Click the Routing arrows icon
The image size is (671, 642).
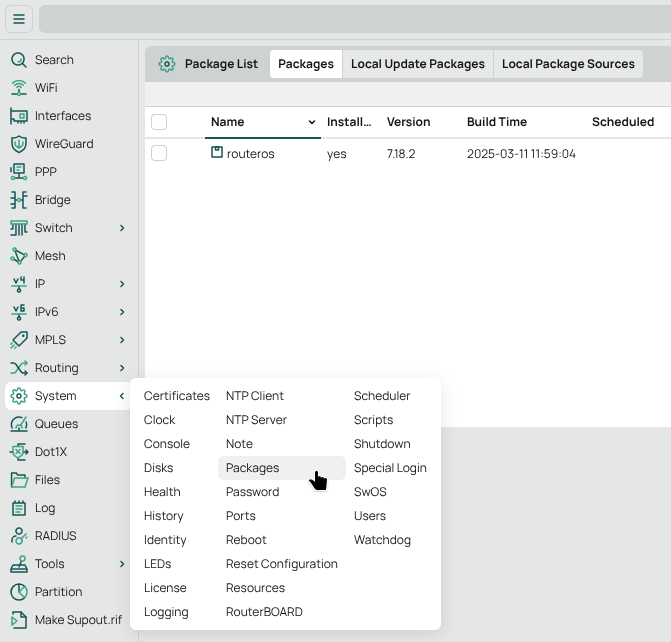[x=19, y=368]
